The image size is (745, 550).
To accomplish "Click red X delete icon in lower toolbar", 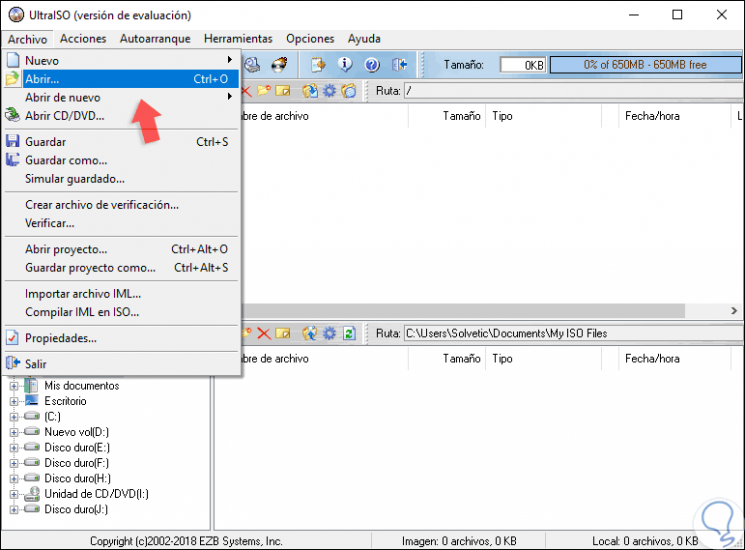I will [264, 333].
